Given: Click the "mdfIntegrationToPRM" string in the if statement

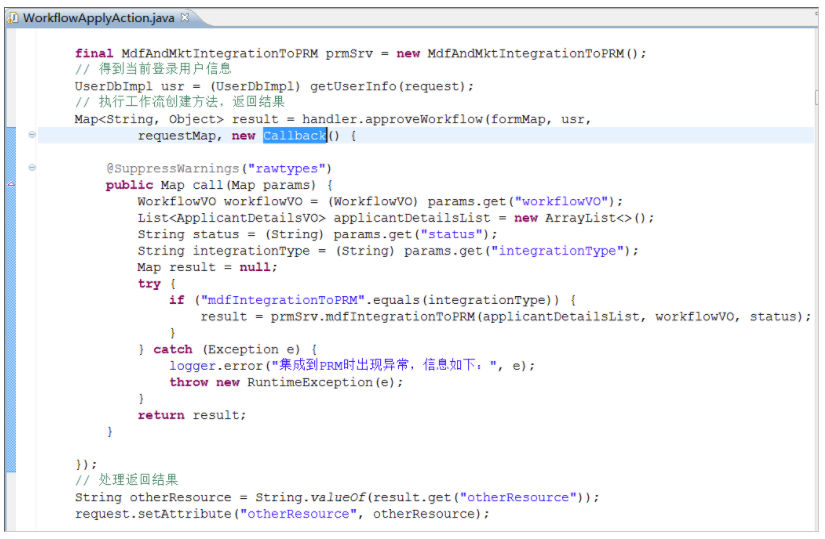Looking at the screenshot, I should coord(283,300).
